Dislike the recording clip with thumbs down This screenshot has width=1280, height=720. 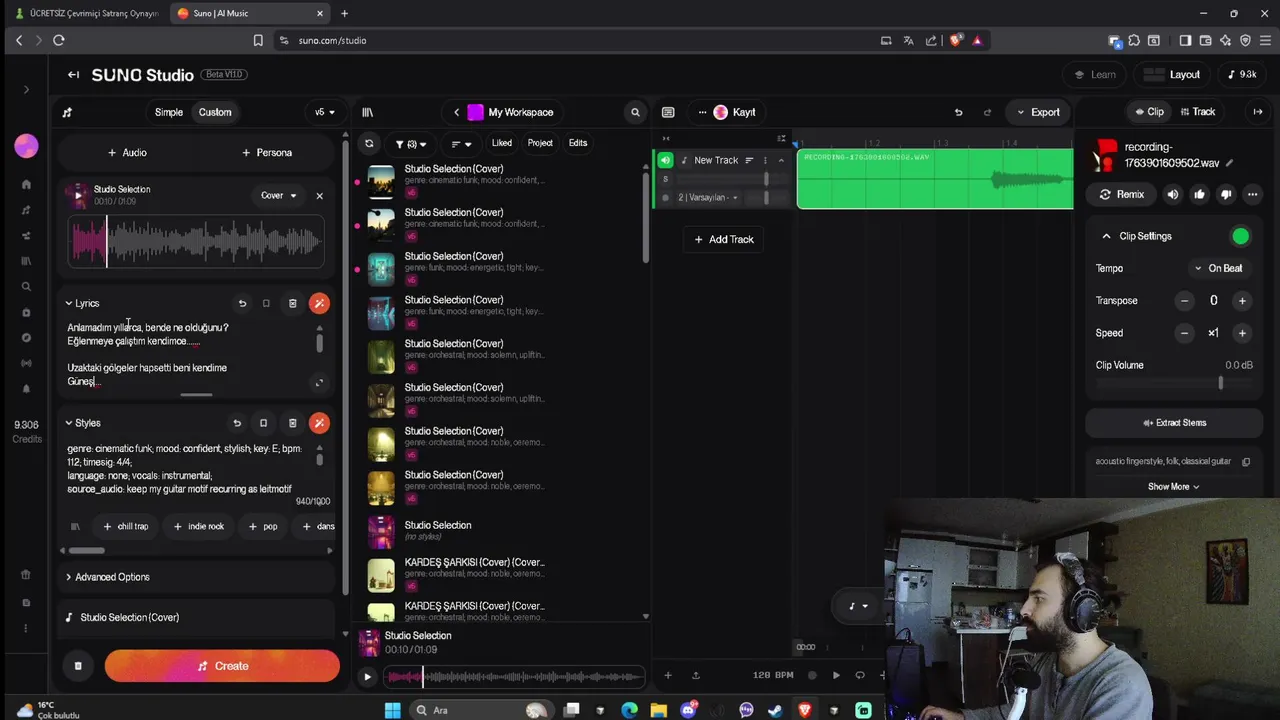(x=1226, y=194)
